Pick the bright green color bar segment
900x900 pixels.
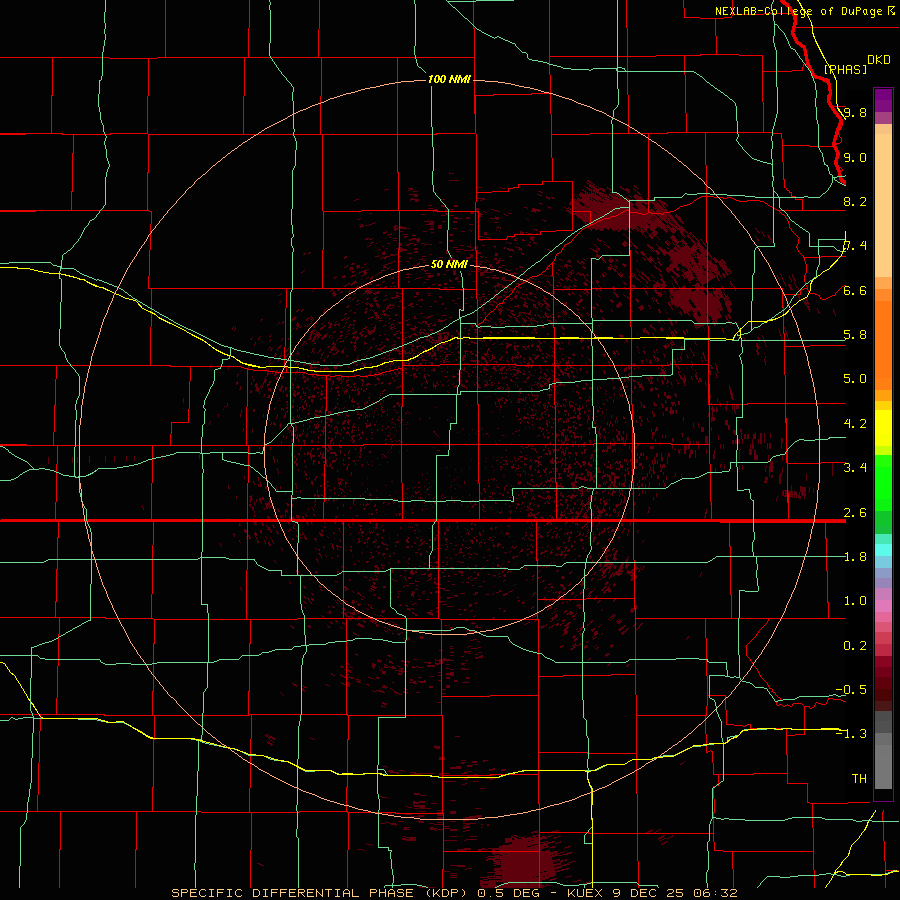click(x=883, y=483)
